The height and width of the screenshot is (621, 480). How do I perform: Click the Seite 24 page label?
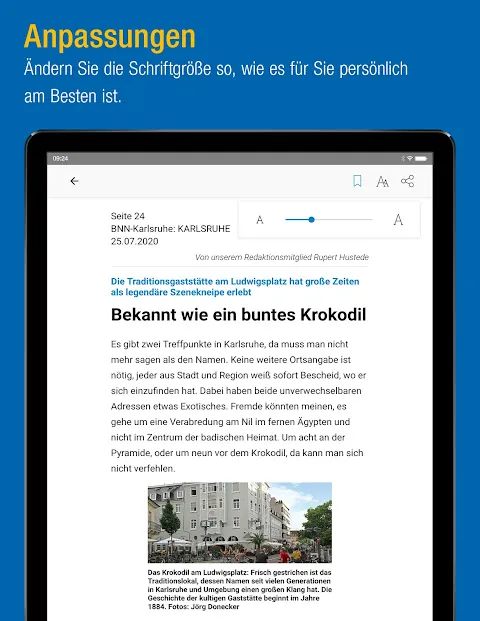[128, 216]
